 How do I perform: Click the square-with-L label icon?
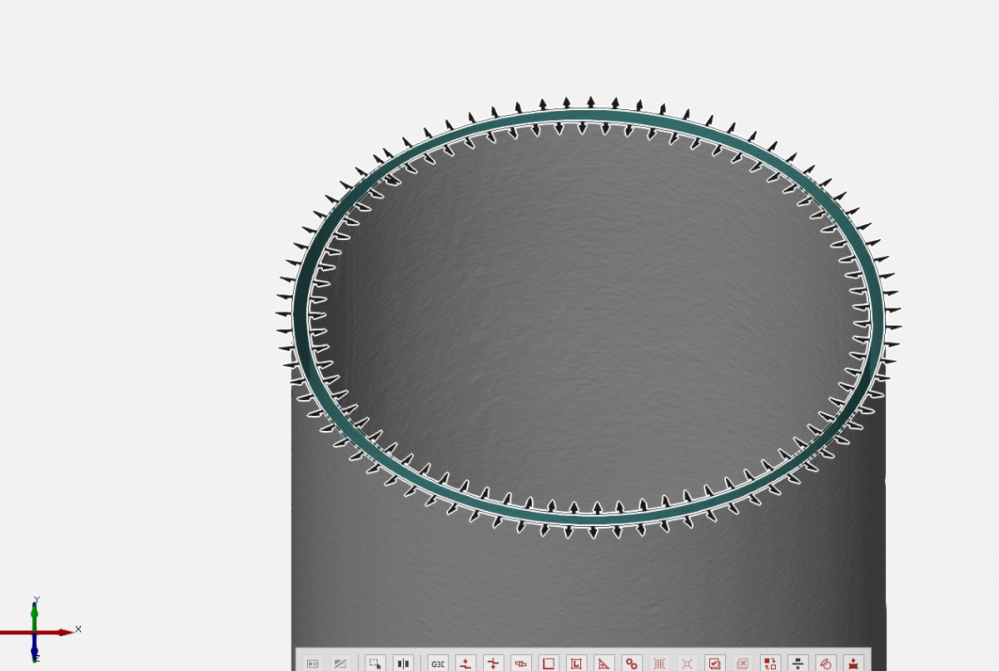click(x=578, y=660)
